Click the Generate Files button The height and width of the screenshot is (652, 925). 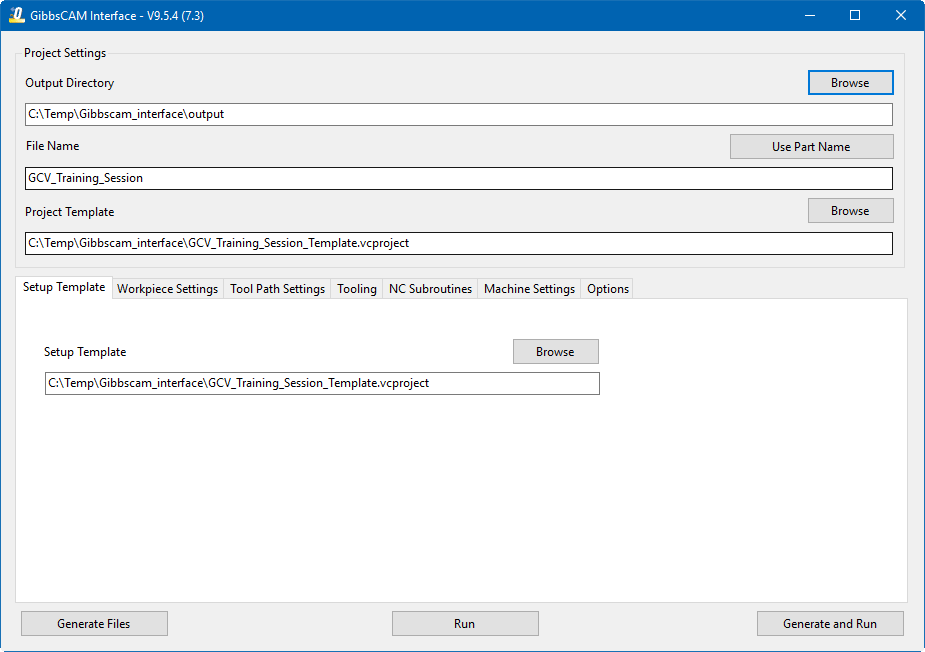coord(94,624)
